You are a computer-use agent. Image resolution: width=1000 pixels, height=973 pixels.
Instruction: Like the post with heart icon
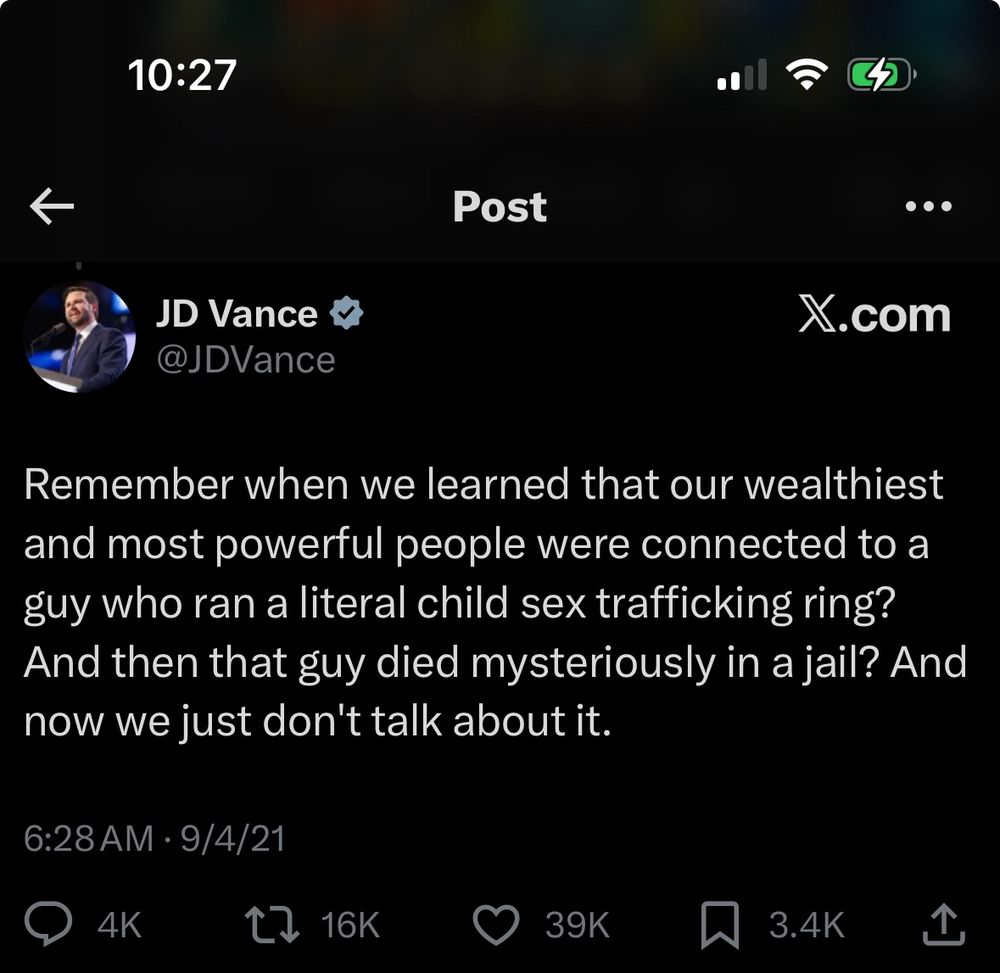point(496,925)
